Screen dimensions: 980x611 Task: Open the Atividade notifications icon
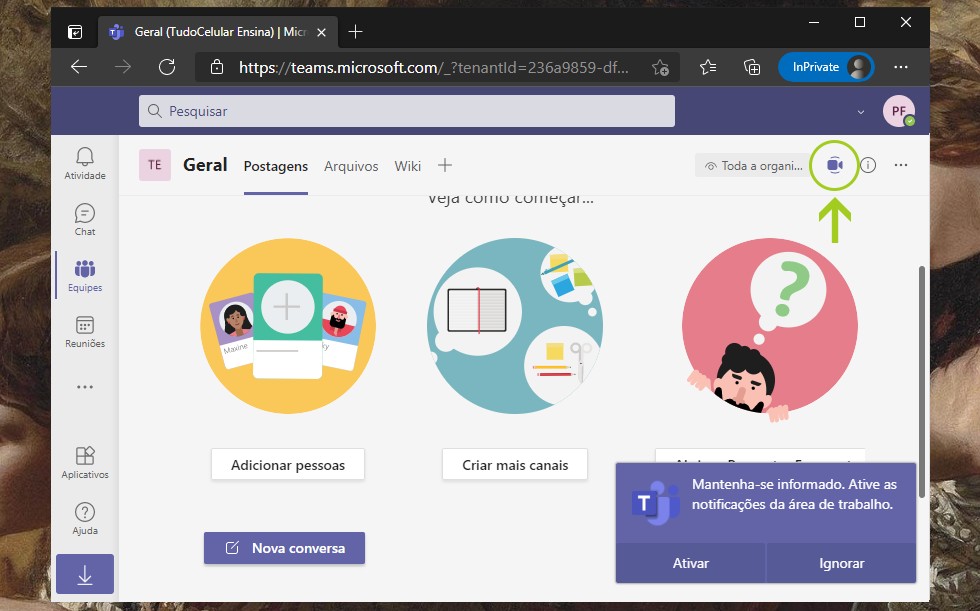pos(85,163)
